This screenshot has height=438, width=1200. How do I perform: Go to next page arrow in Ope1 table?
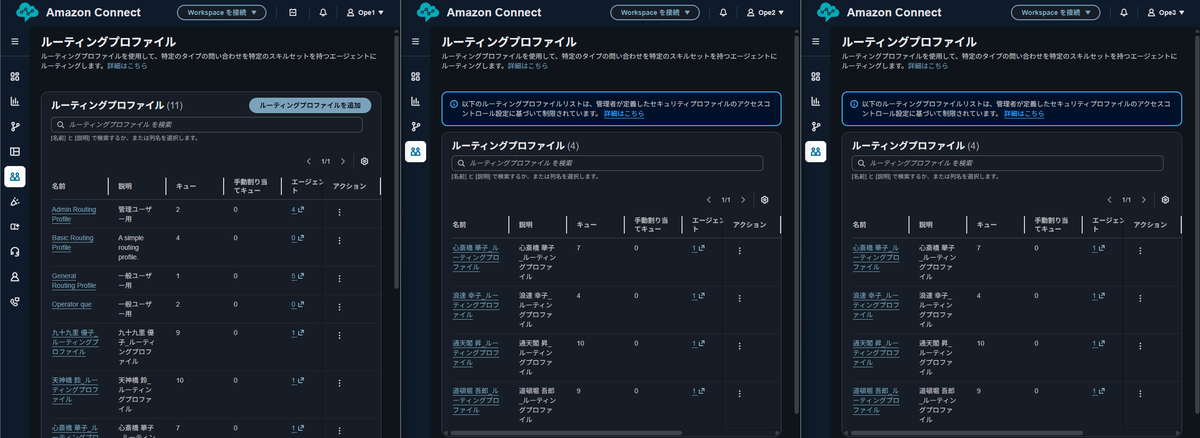click(x=343, y=161)
